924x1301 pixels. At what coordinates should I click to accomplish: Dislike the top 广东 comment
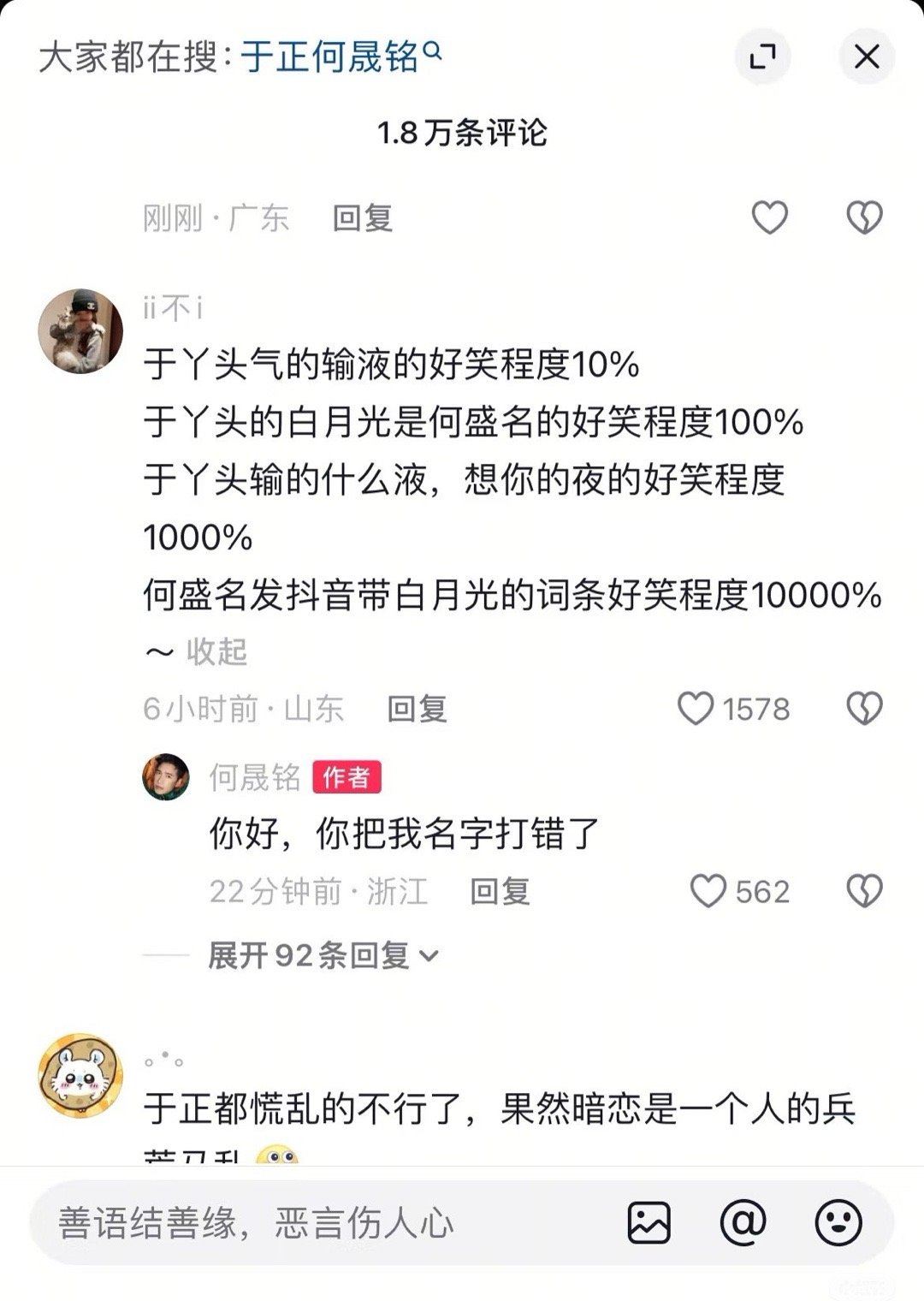pyautogui.click(x=864, y=217)
